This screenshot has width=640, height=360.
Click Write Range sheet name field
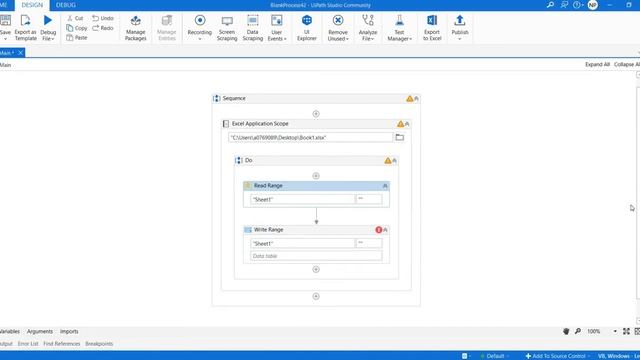click(302, 243)
